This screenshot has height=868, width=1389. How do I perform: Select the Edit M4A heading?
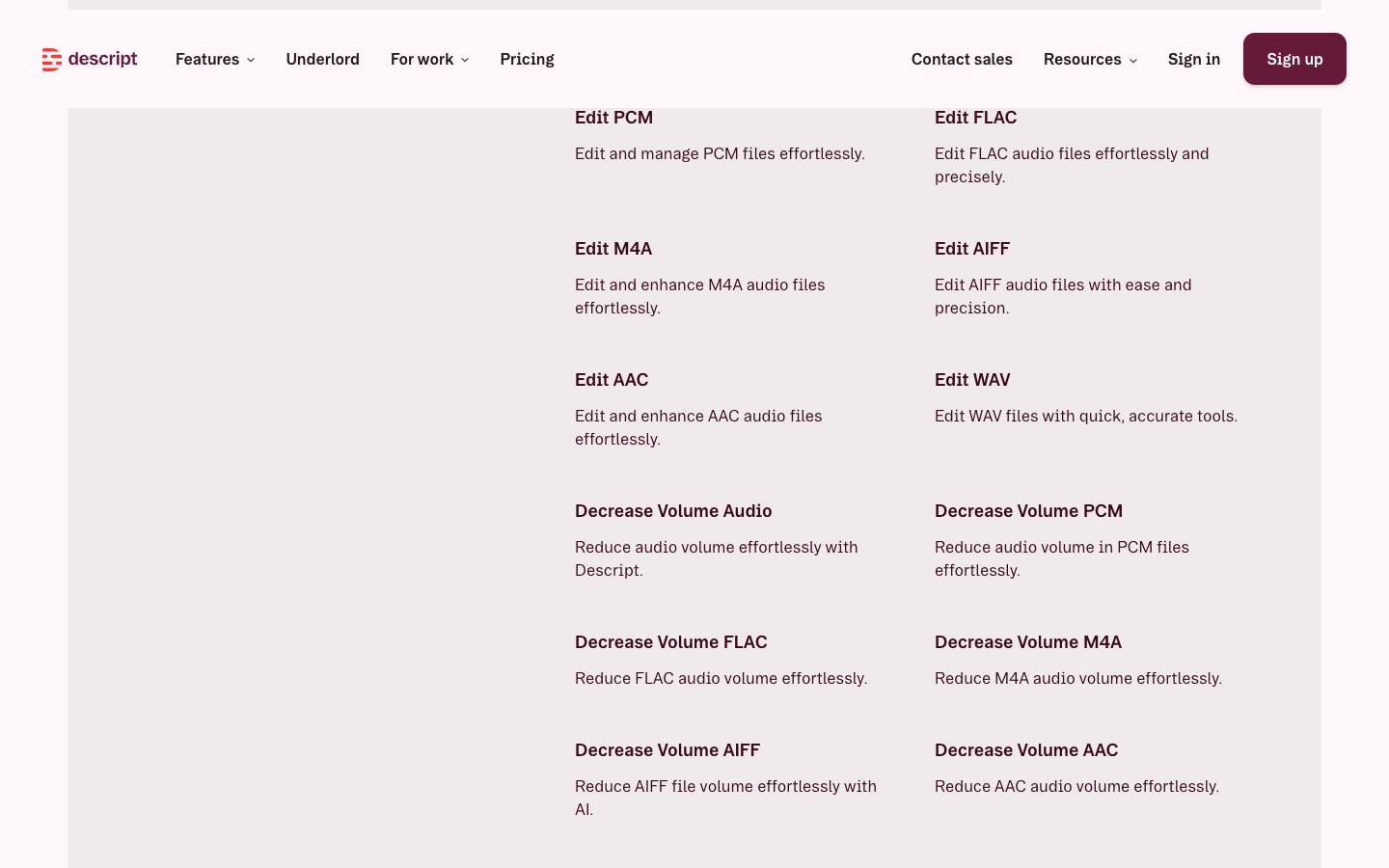[x=613, y=249]
